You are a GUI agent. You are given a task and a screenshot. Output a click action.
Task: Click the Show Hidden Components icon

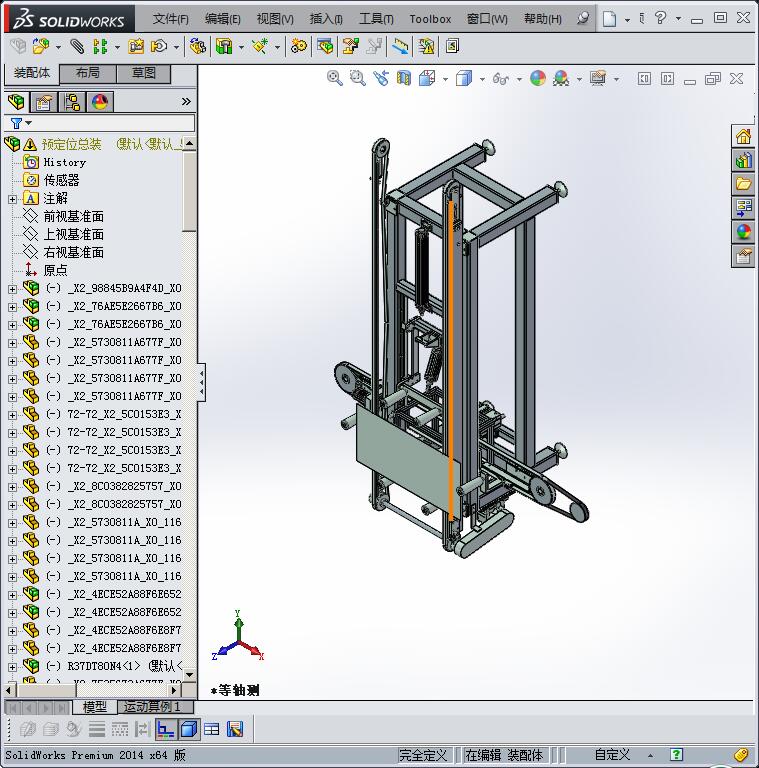[x=198, y=47]
